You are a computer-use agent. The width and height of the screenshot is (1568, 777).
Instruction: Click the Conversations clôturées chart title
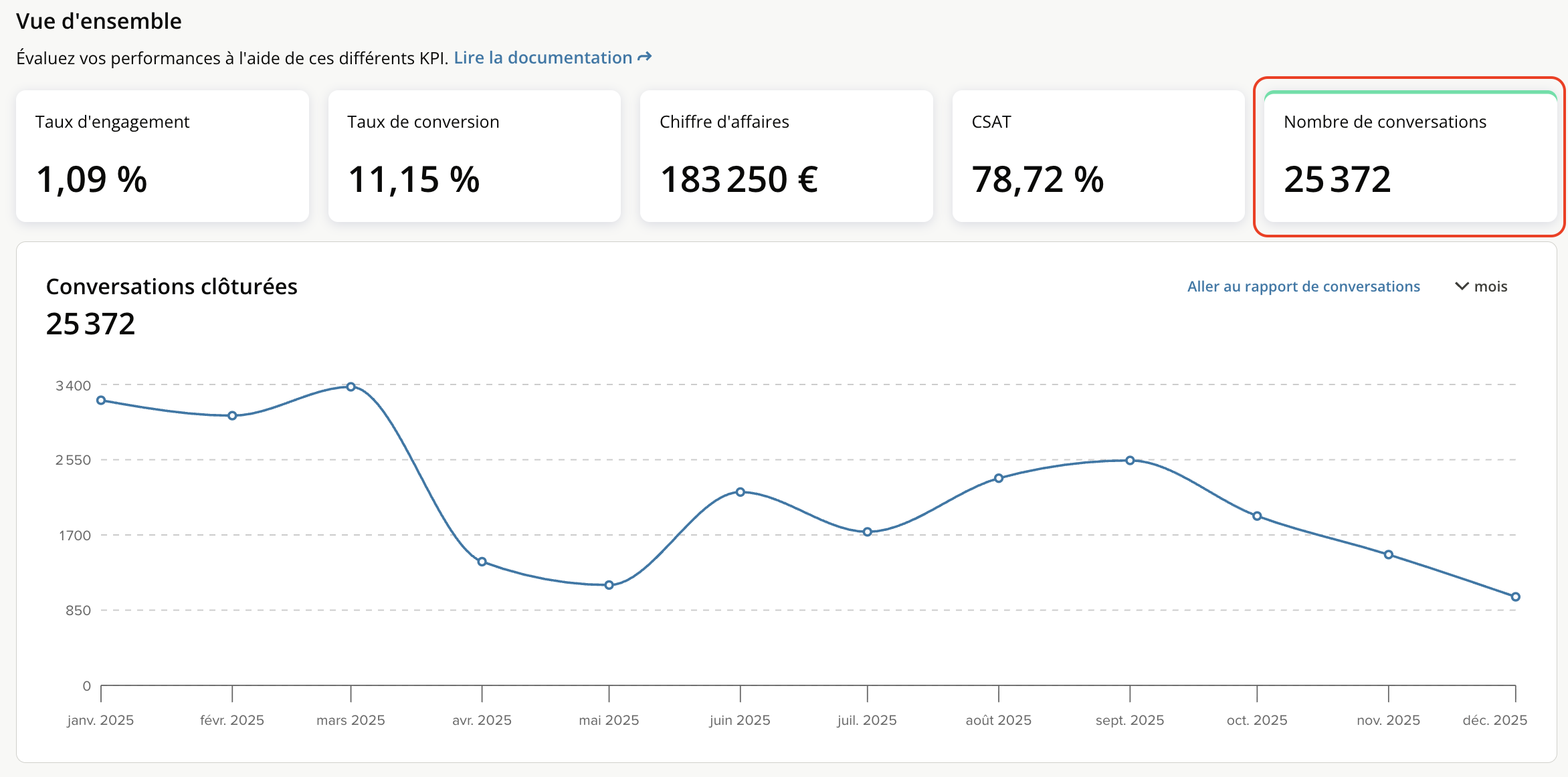tap(171, 286)
